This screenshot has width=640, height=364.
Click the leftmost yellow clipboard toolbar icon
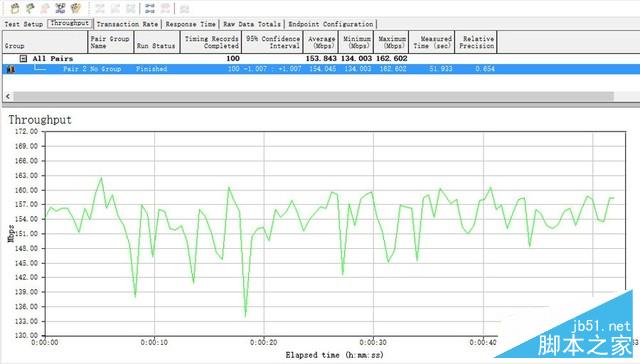tap(15, 8)
